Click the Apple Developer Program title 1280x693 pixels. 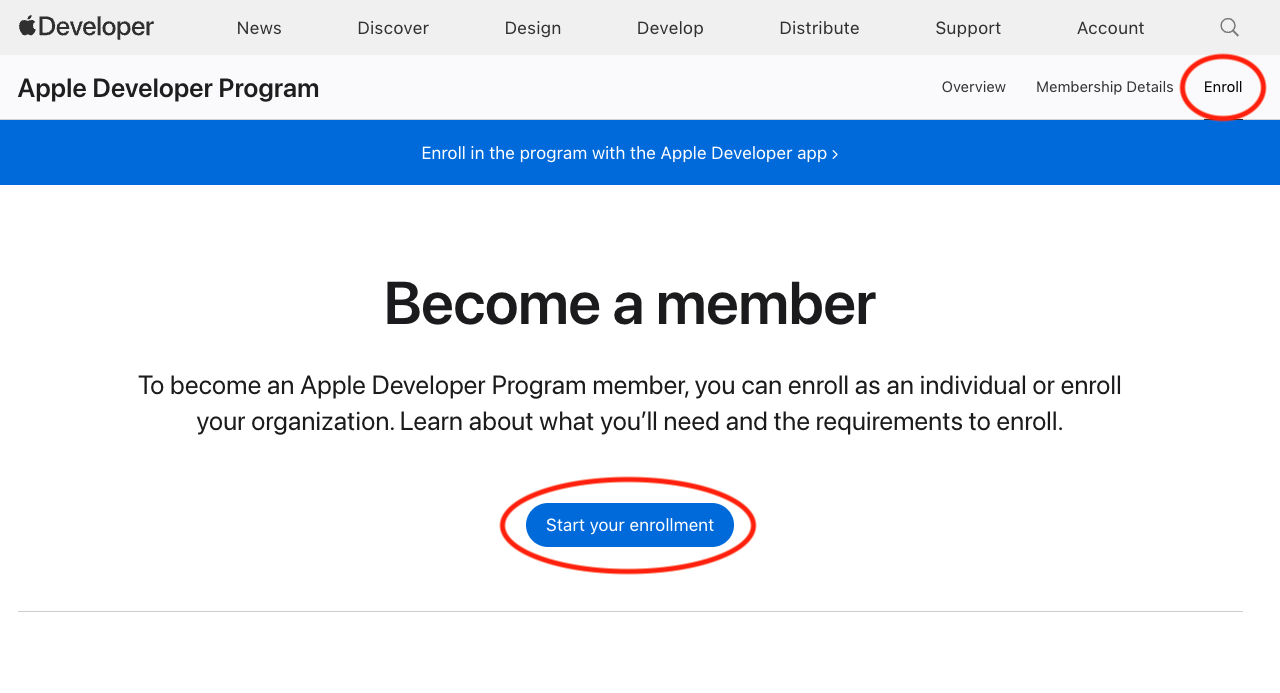(168, 88)
